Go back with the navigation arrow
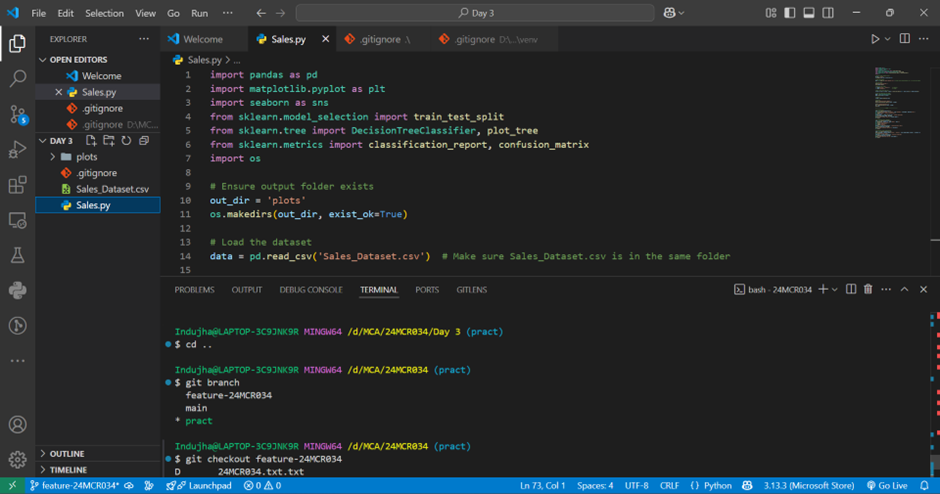Image resolution: width=940 pixels, height=494 pixels. tap(261, 13)
